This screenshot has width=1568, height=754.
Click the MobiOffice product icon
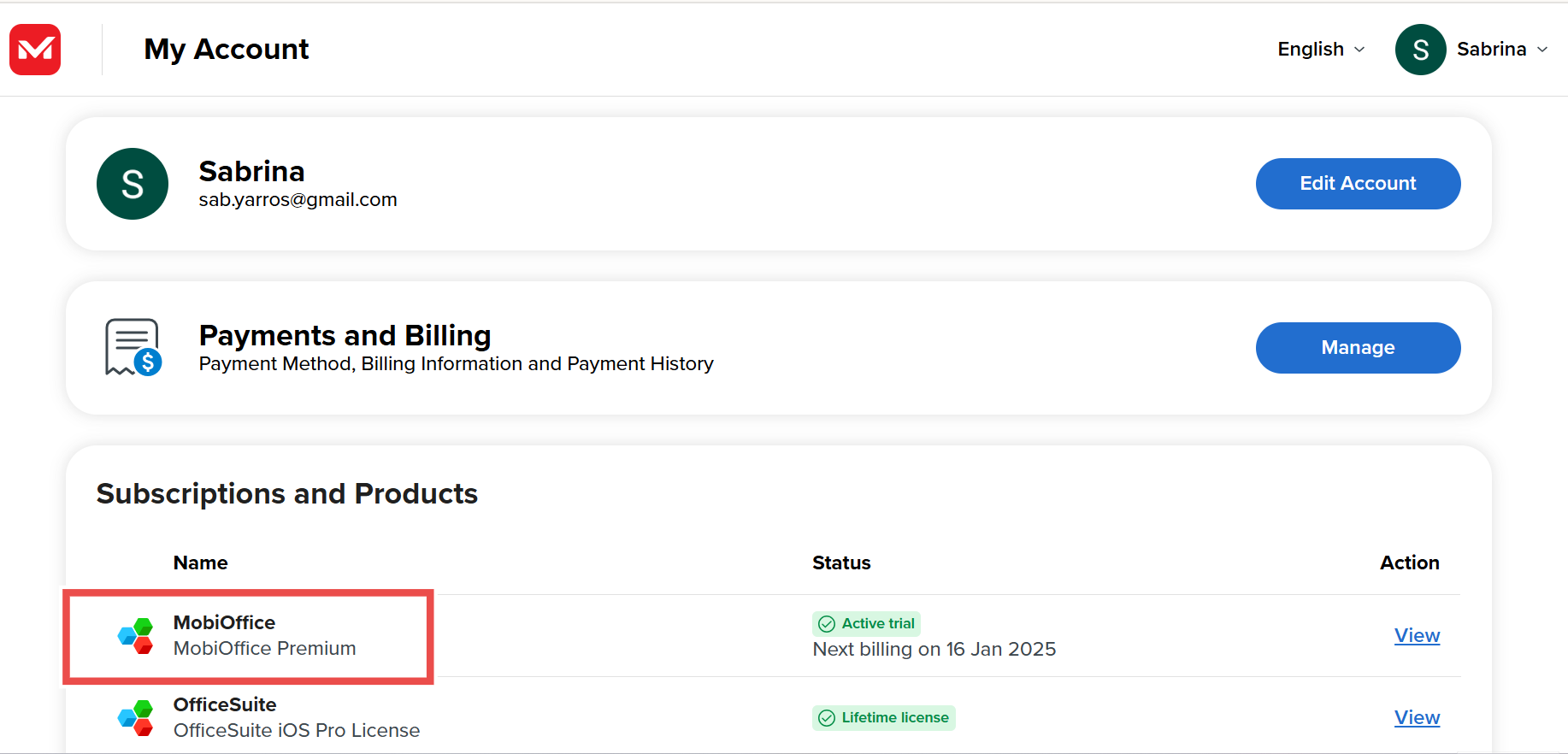pos(135,636)
